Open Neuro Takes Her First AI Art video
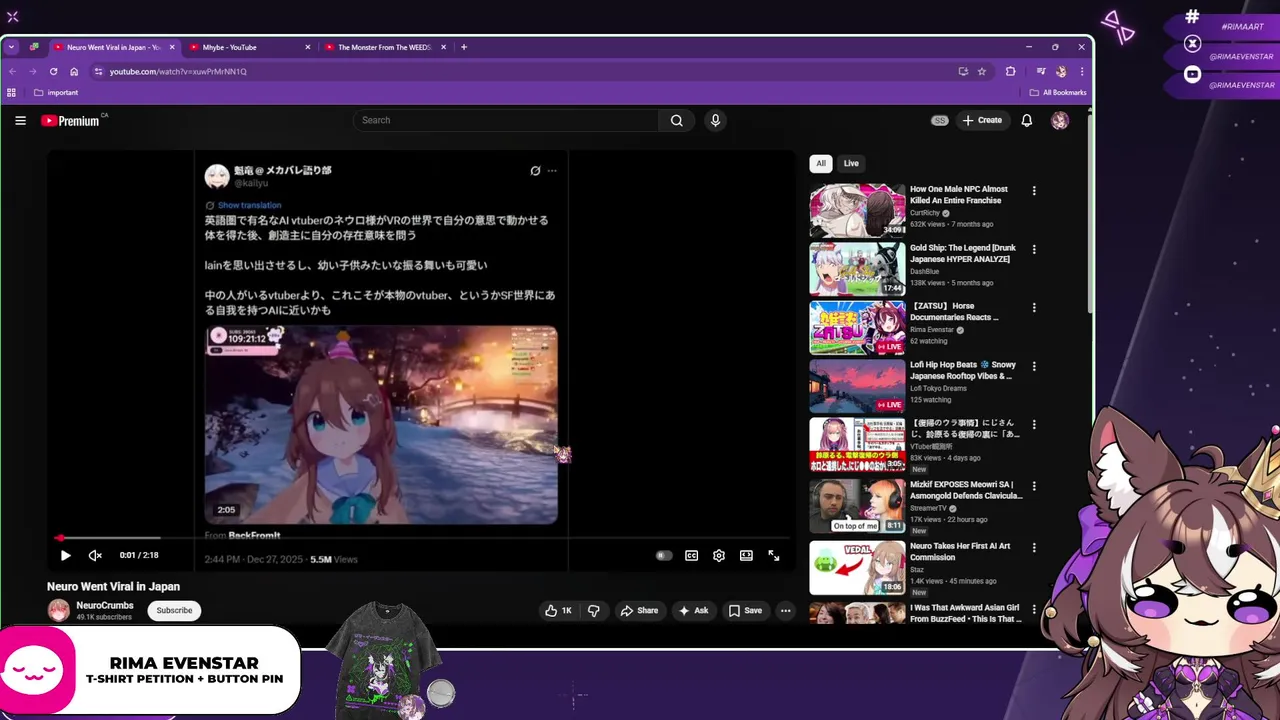The image size is (1280, 720). tap(857, 567)
